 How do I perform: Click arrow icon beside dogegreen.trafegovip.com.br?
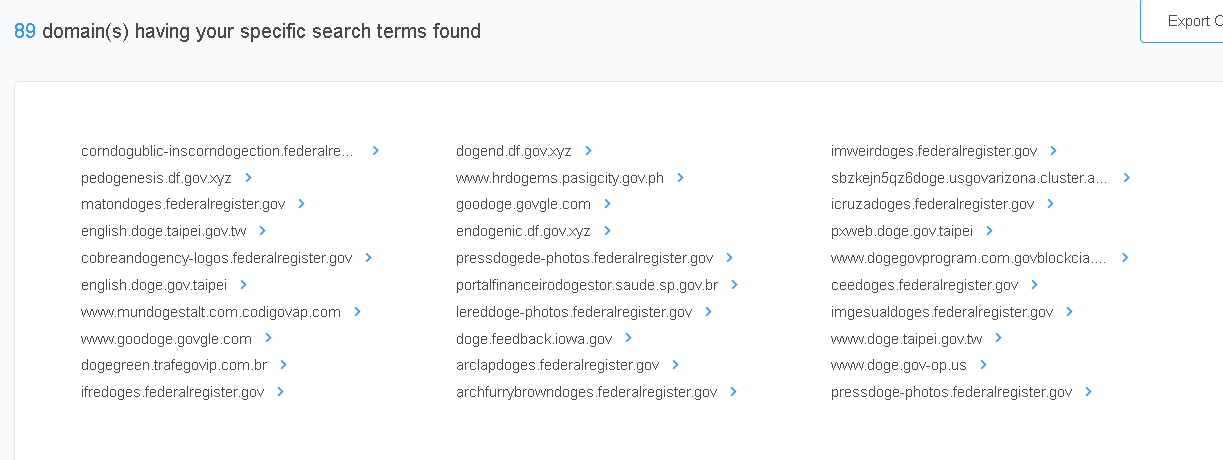click(284, 365)
